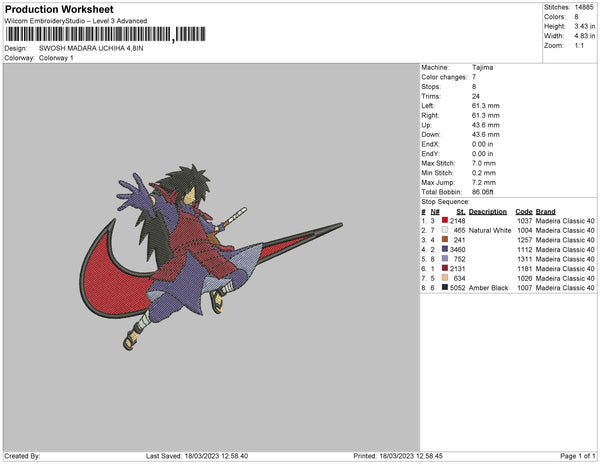Click the 'Code' column header
600x464 pixels.
tap(523, 212)
